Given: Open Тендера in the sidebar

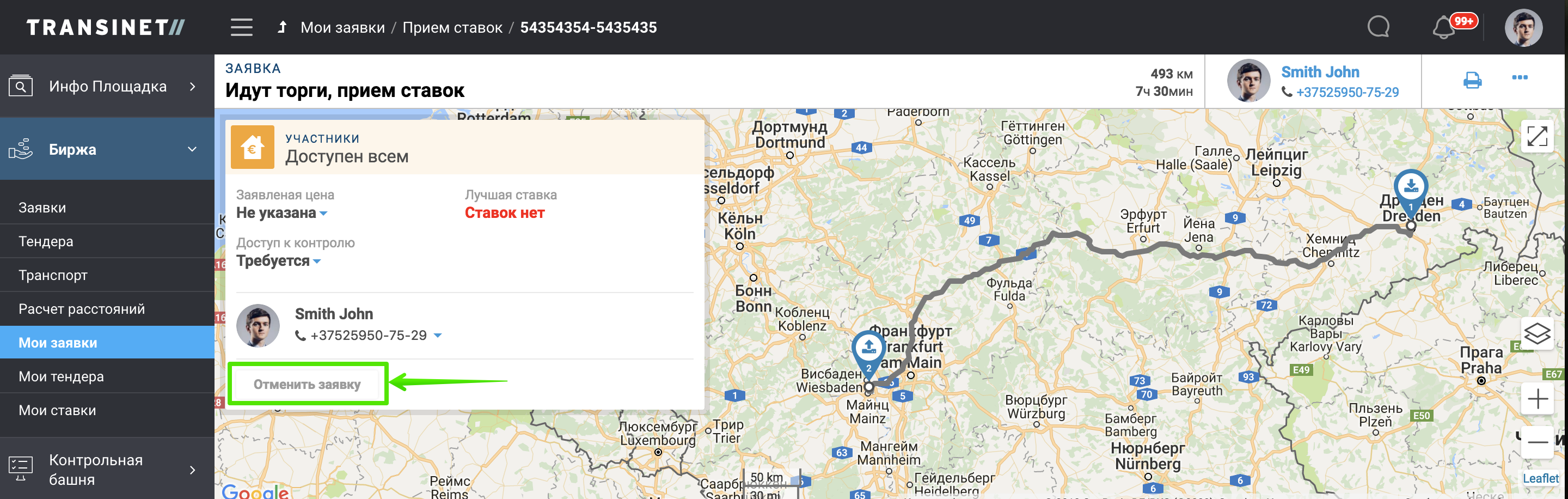Looking at the screenshot, I should (x=46, y=241).
